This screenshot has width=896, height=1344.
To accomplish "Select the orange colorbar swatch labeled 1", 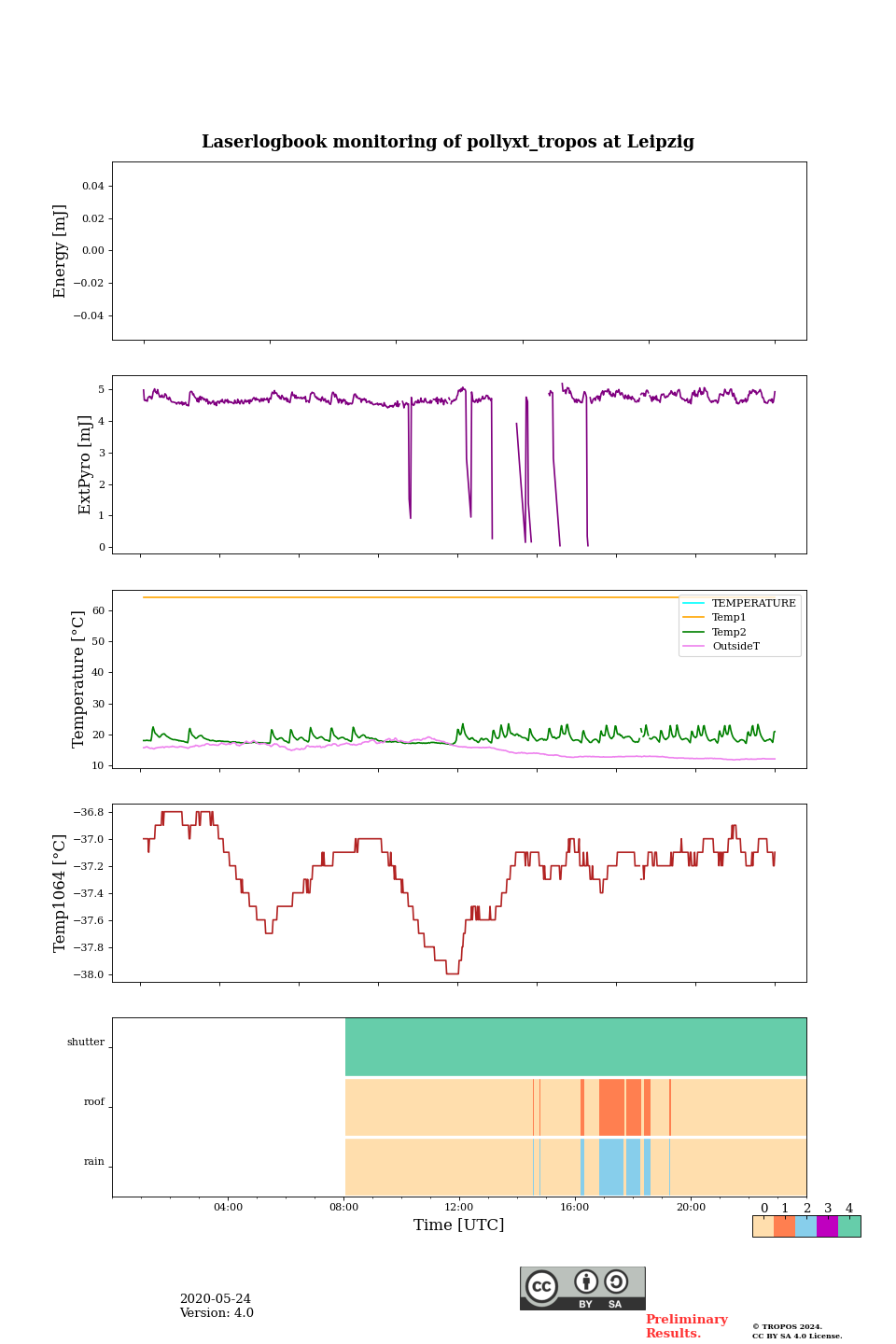I will 785,1226.
